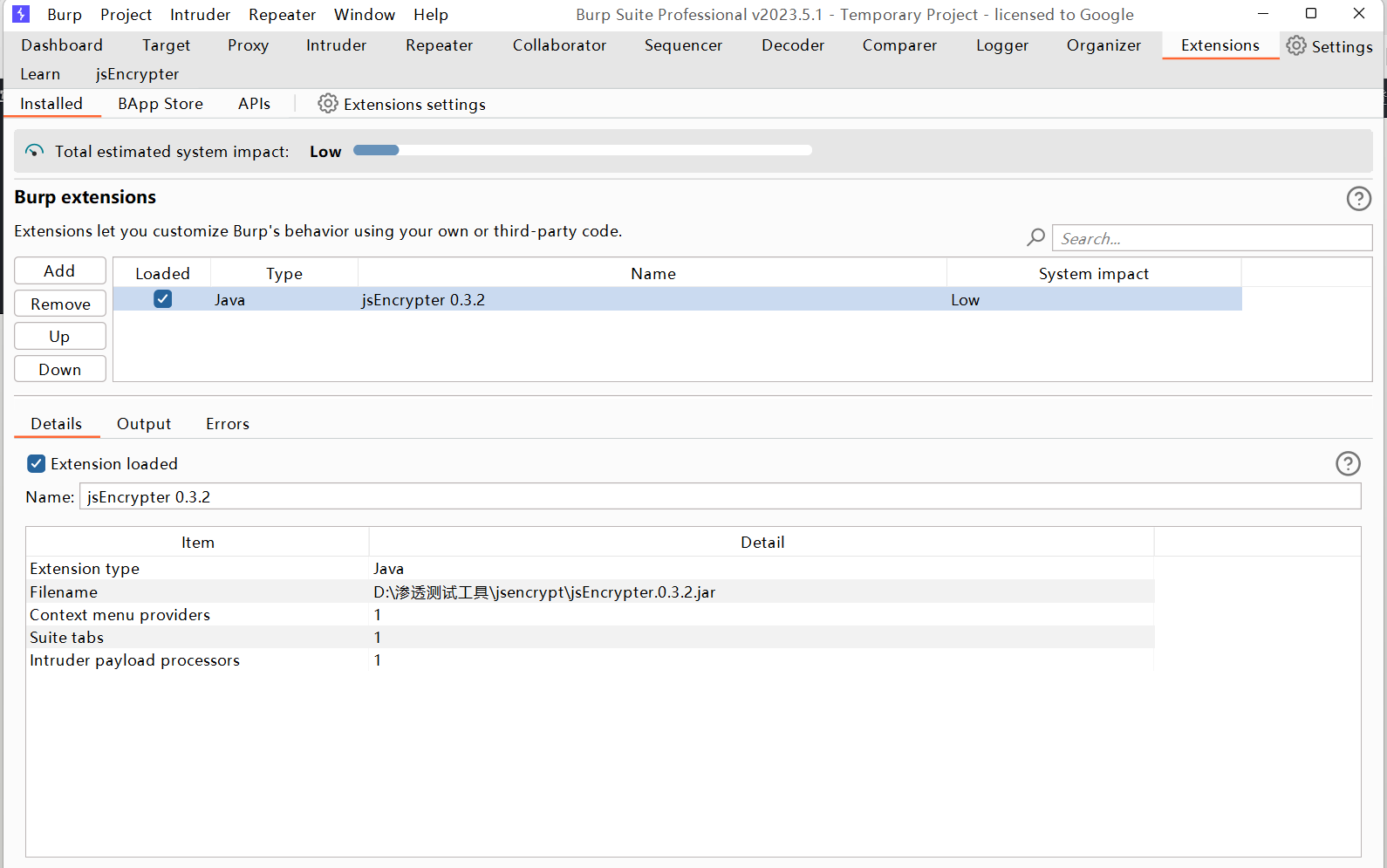Click the system impact gauge icon

click(x=34, y=151)
